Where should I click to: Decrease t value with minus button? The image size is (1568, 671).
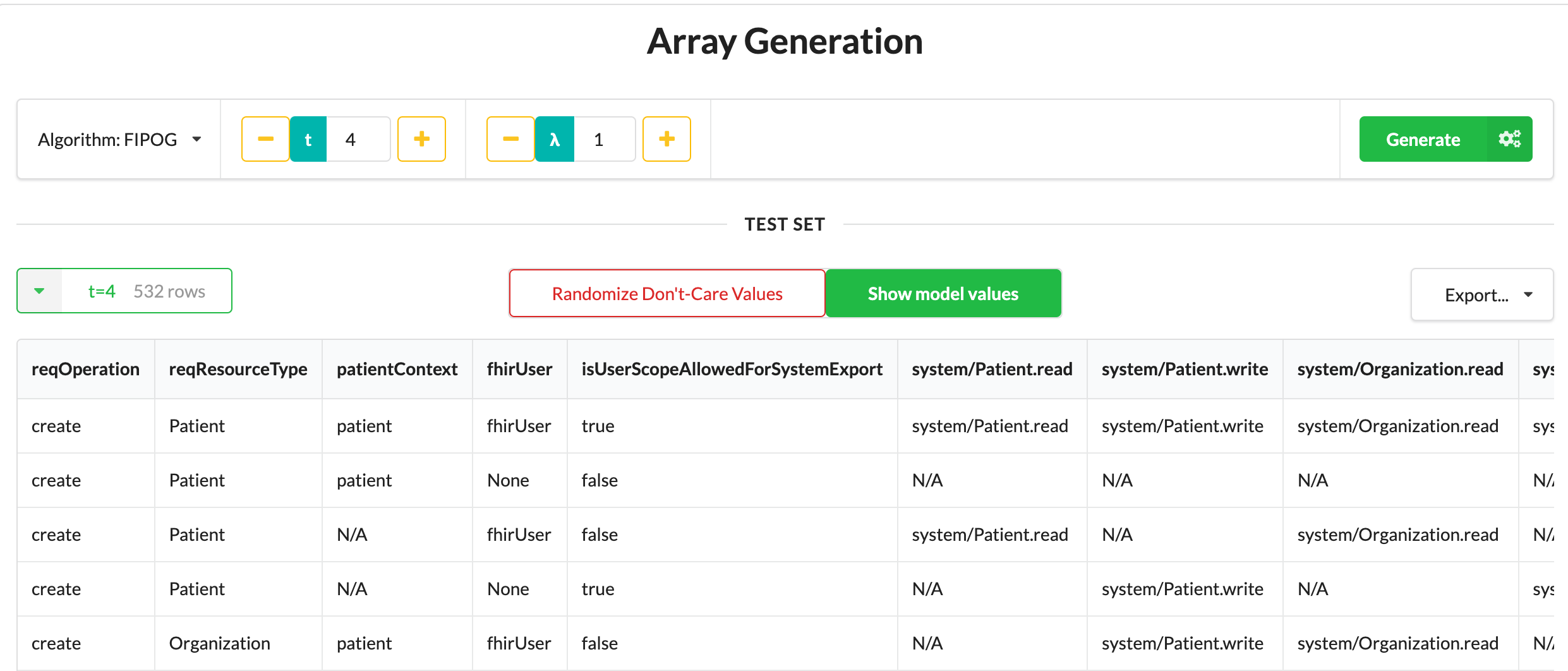(265, 139)
